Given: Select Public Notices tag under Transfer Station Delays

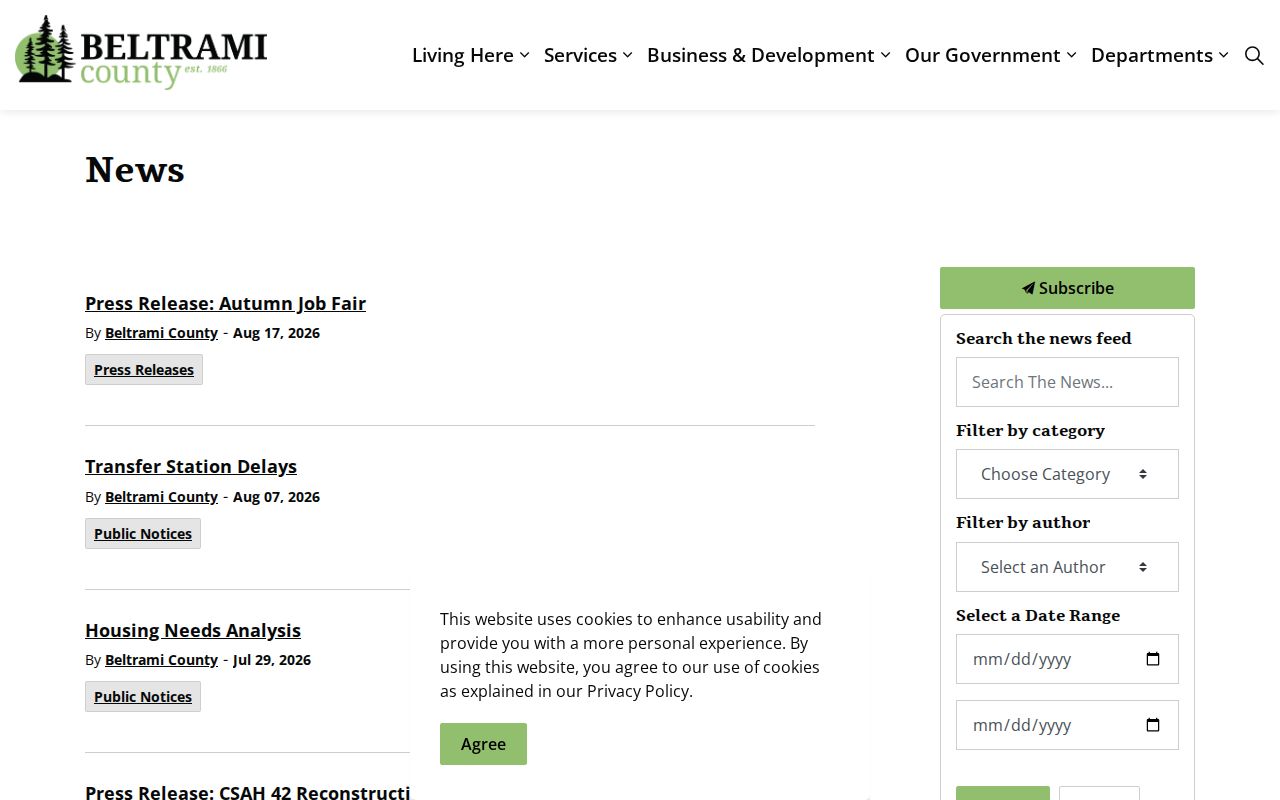Looking at the screenshot, I should coord(143,534).
